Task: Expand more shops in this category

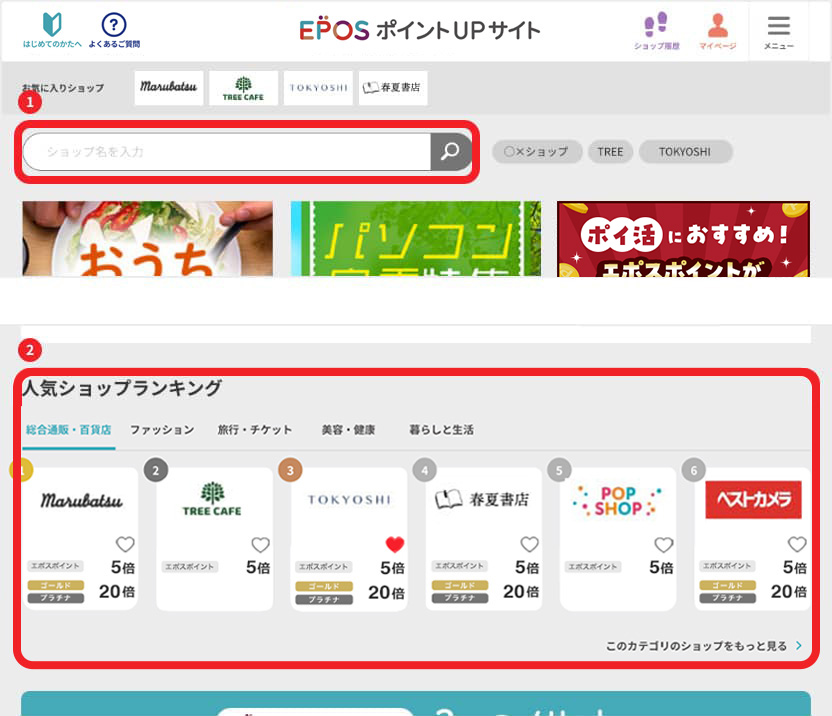Action: point(703,646)
